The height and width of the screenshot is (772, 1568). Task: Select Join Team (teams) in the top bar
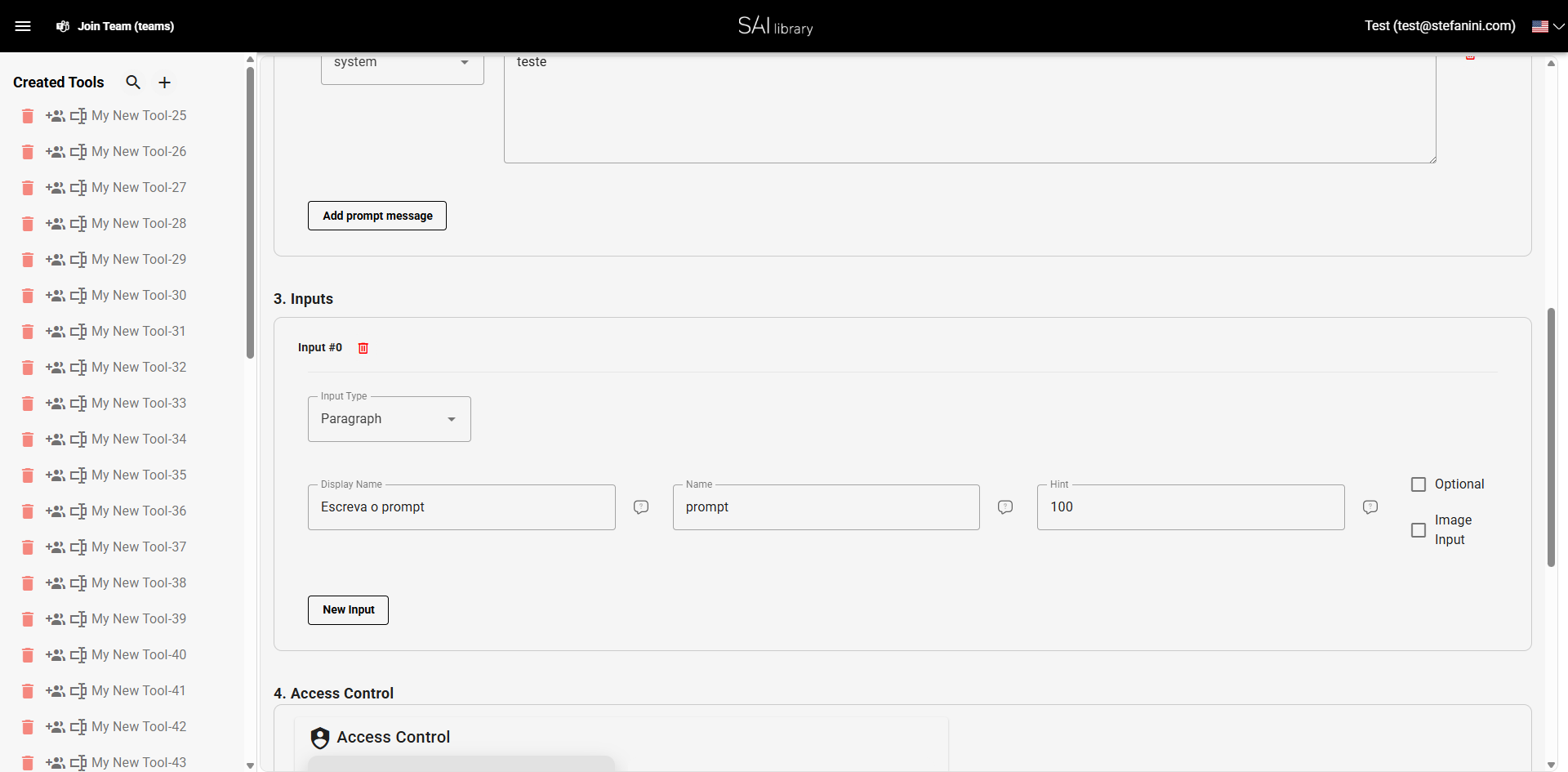[x=115, y=25]
